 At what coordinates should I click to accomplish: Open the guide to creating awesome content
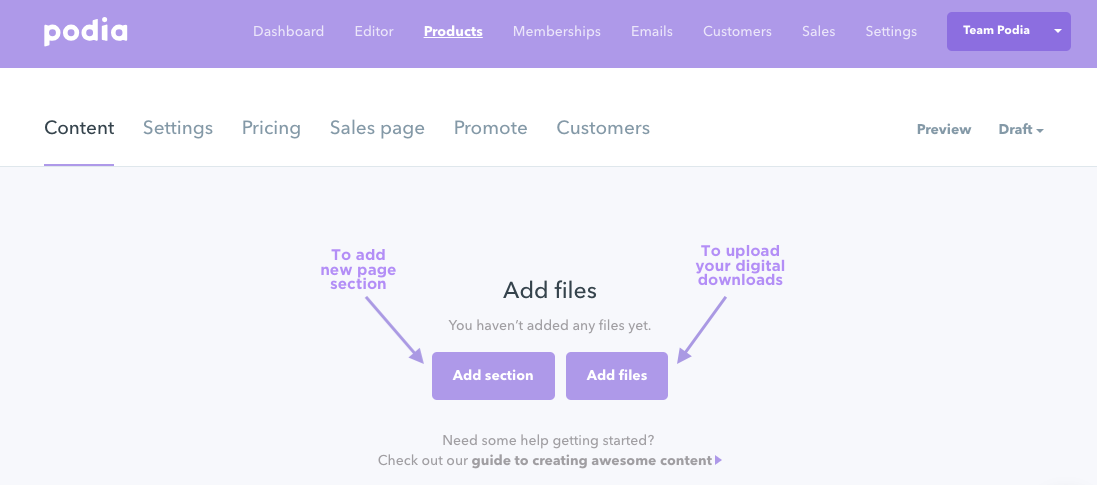point(592,461)
